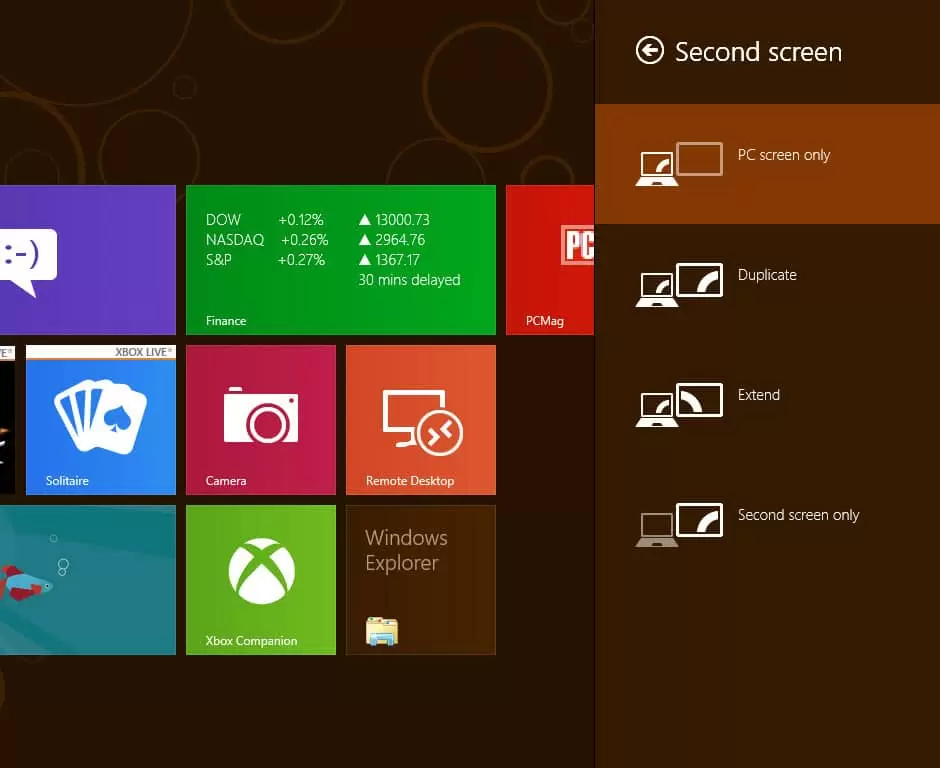The width and height of the screenshot is (940, 768).
Task: Go back using the Second screen arrow
Action: 649,50
